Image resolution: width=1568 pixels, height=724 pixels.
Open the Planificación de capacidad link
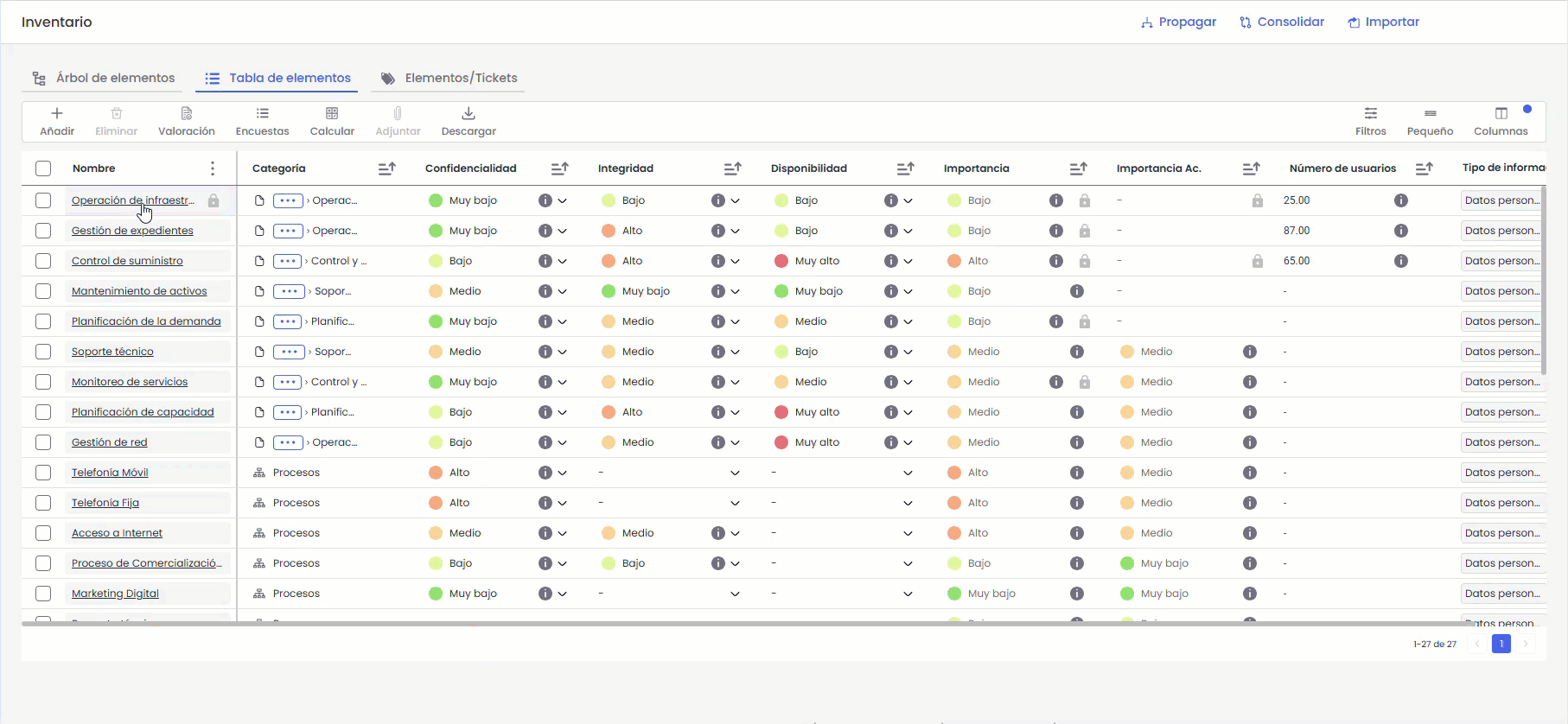click(143, 412)
